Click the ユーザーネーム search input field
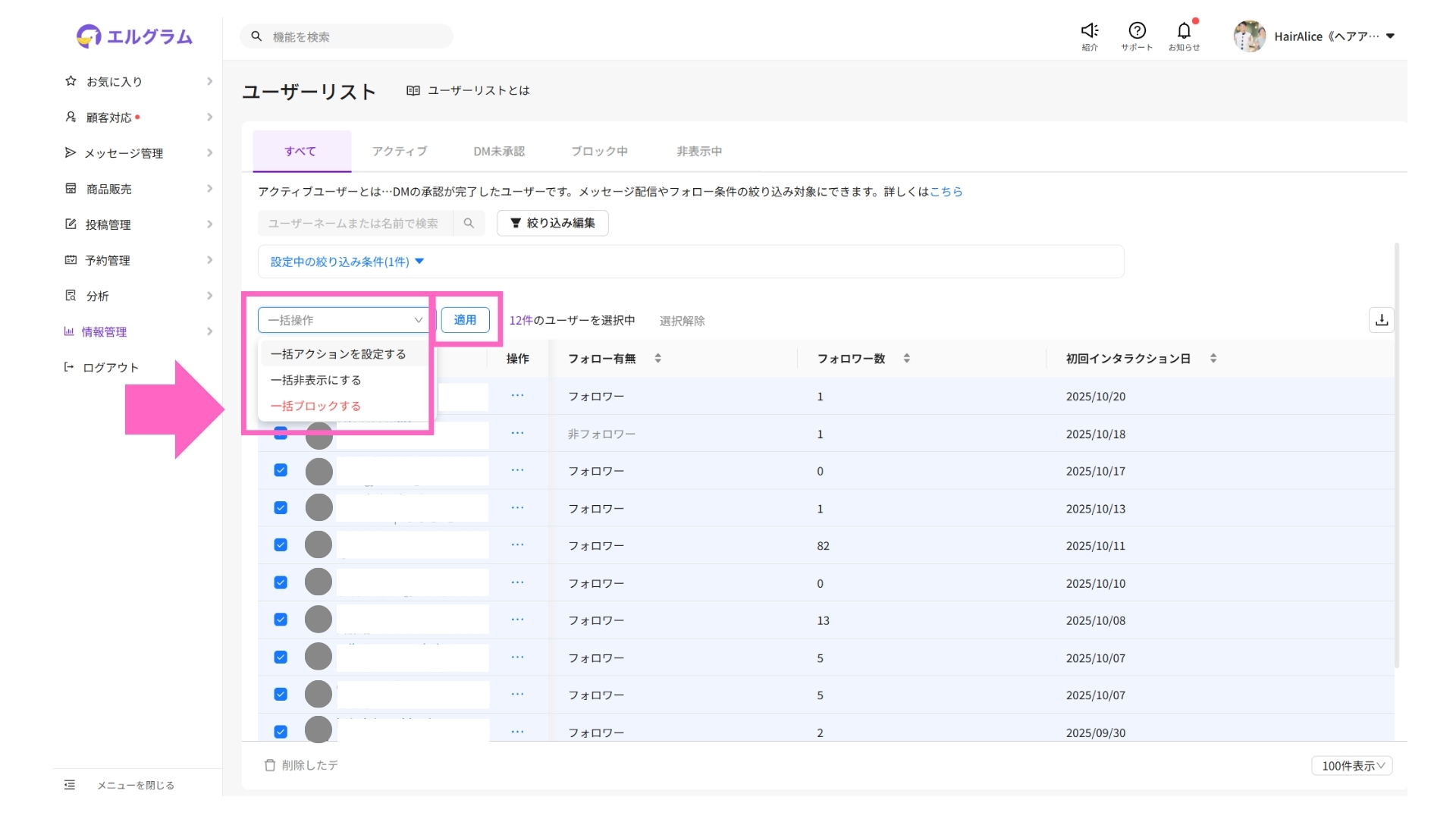 point(353,223)
